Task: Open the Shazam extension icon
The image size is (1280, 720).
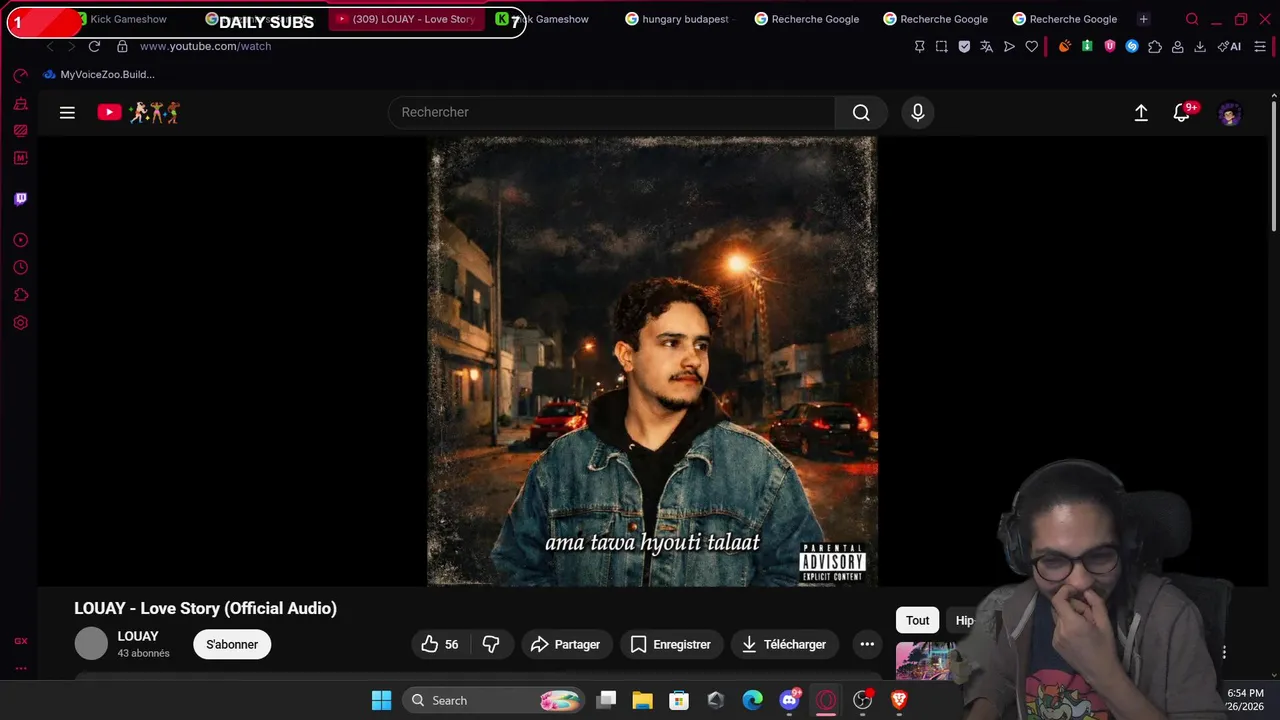Action: point(1132,46)
